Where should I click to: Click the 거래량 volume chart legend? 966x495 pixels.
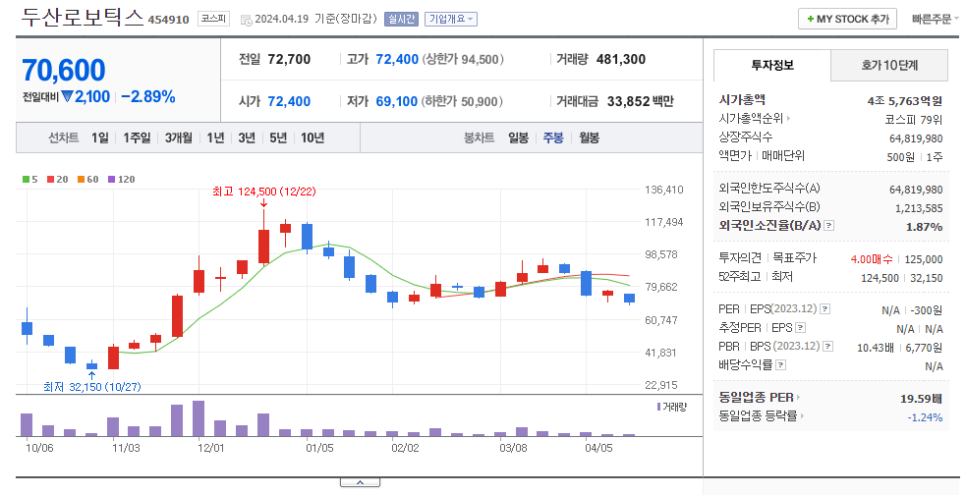(x=672, y=407)
